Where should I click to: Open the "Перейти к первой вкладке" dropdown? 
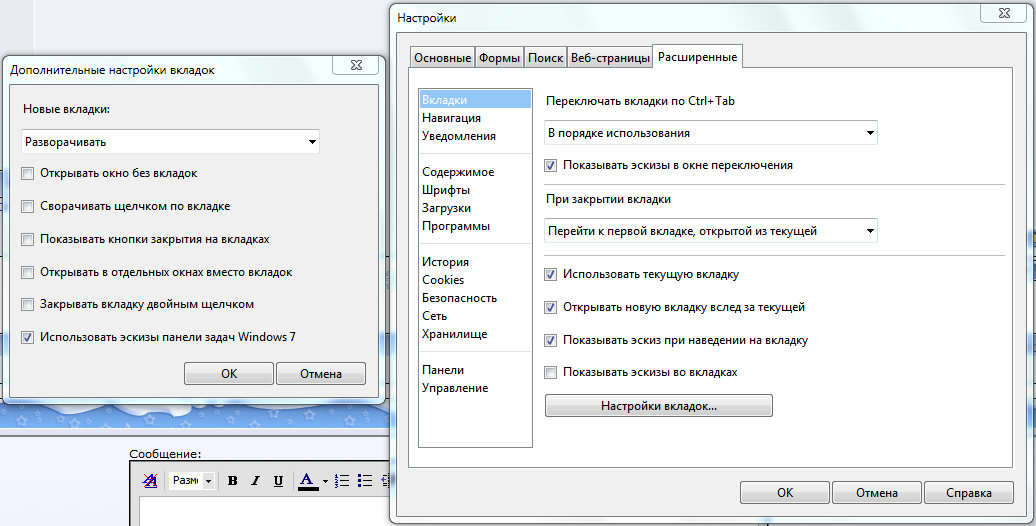coord(711,231)
